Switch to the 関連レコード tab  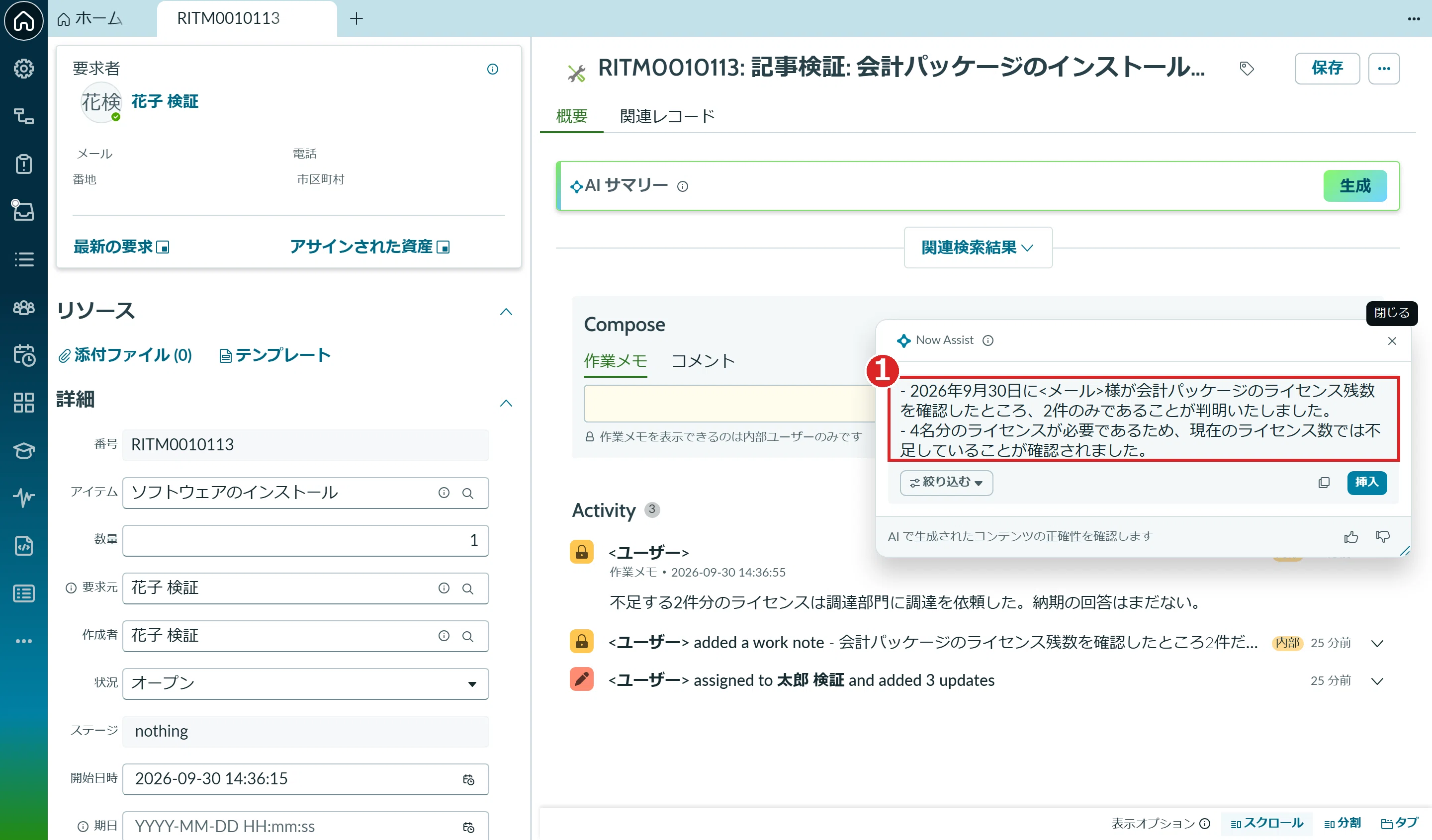(667, 116)
